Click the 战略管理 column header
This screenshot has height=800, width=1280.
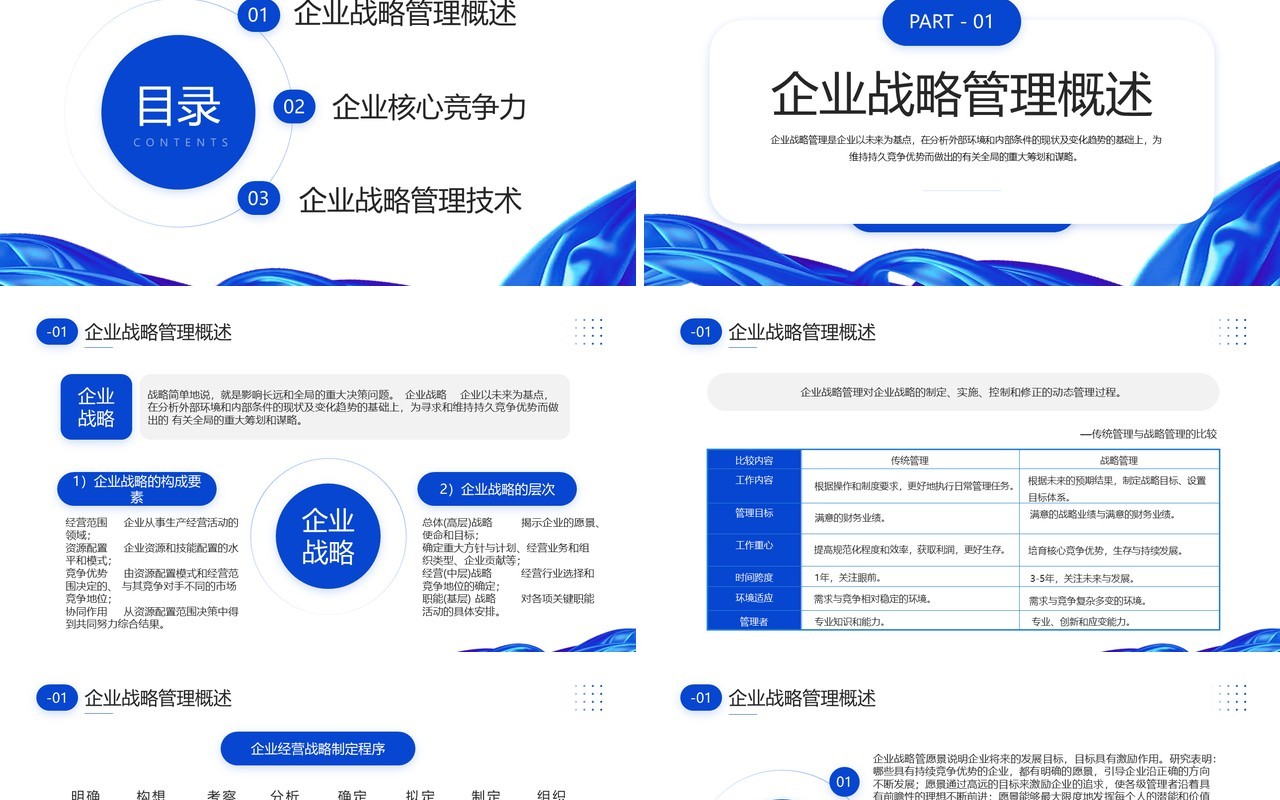point(1119,460)
